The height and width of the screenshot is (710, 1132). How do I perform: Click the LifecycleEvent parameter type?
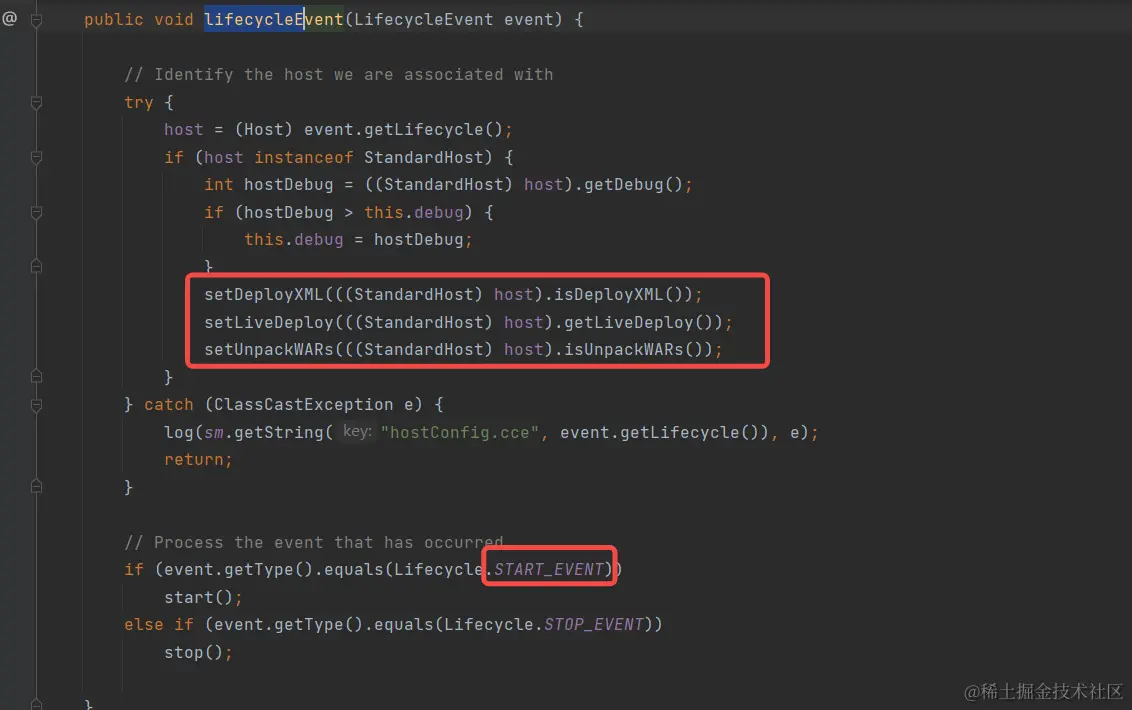pos(423,20)
